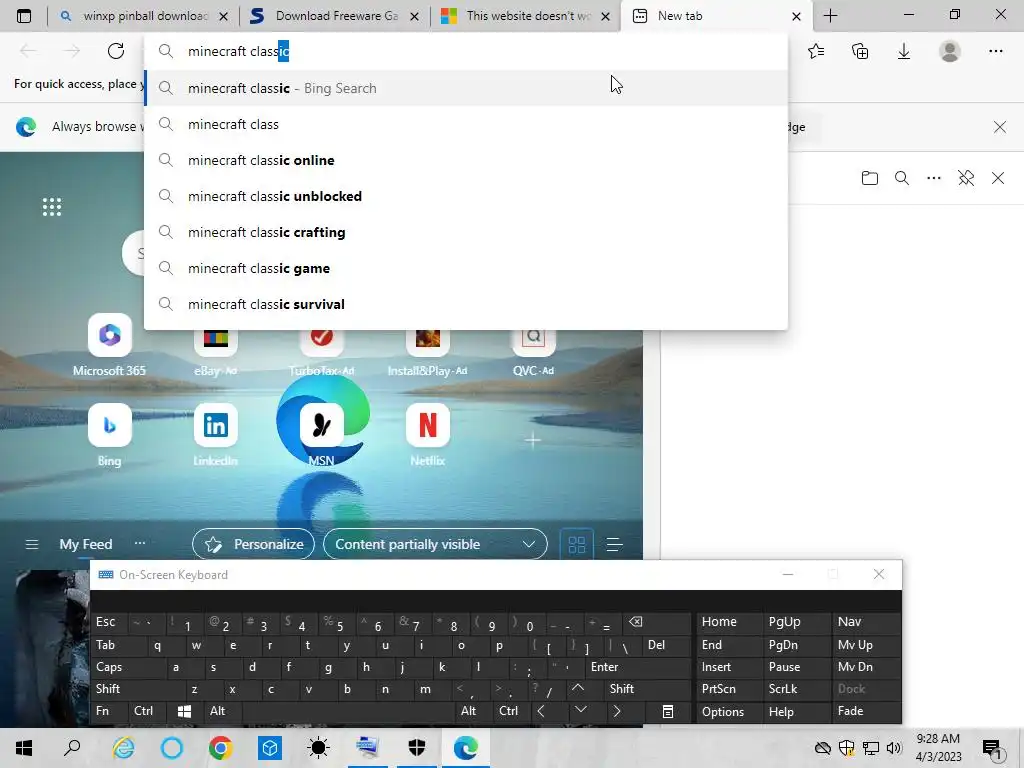Open the My Feed hamburger menu

point(31,544)
